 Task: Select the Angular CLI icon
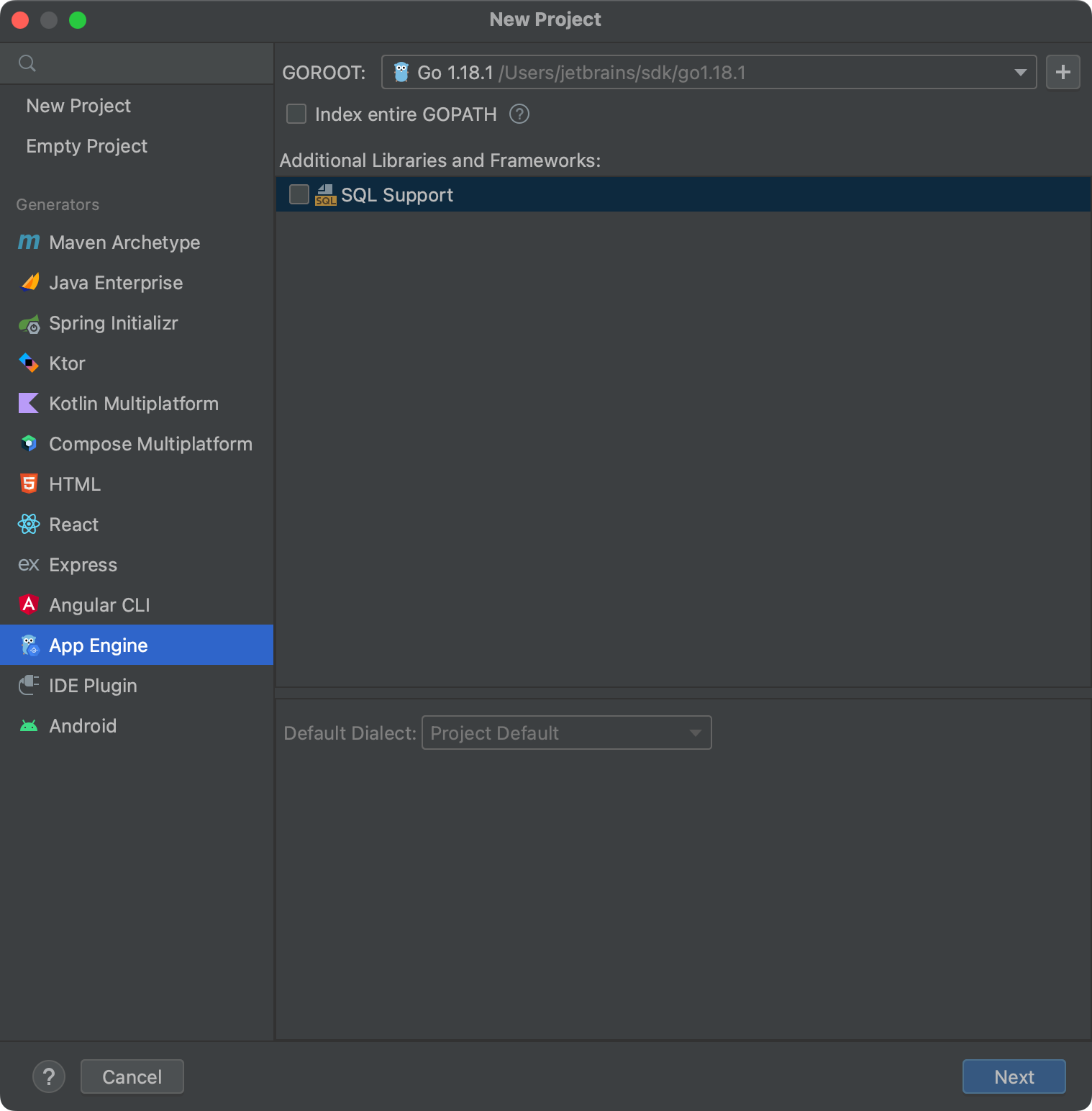point(28,605)
